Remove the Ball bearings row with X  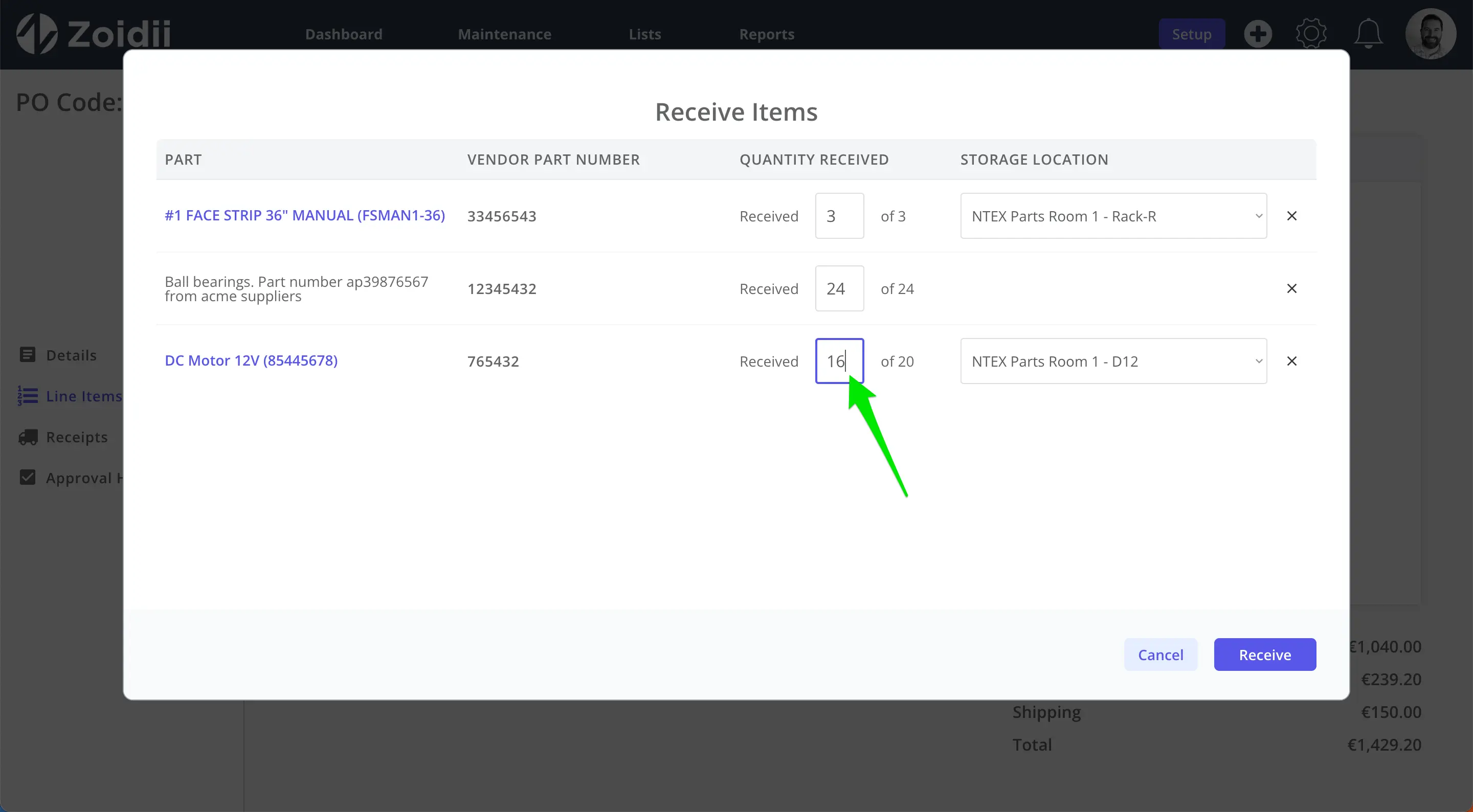(x=1291, y=288)
